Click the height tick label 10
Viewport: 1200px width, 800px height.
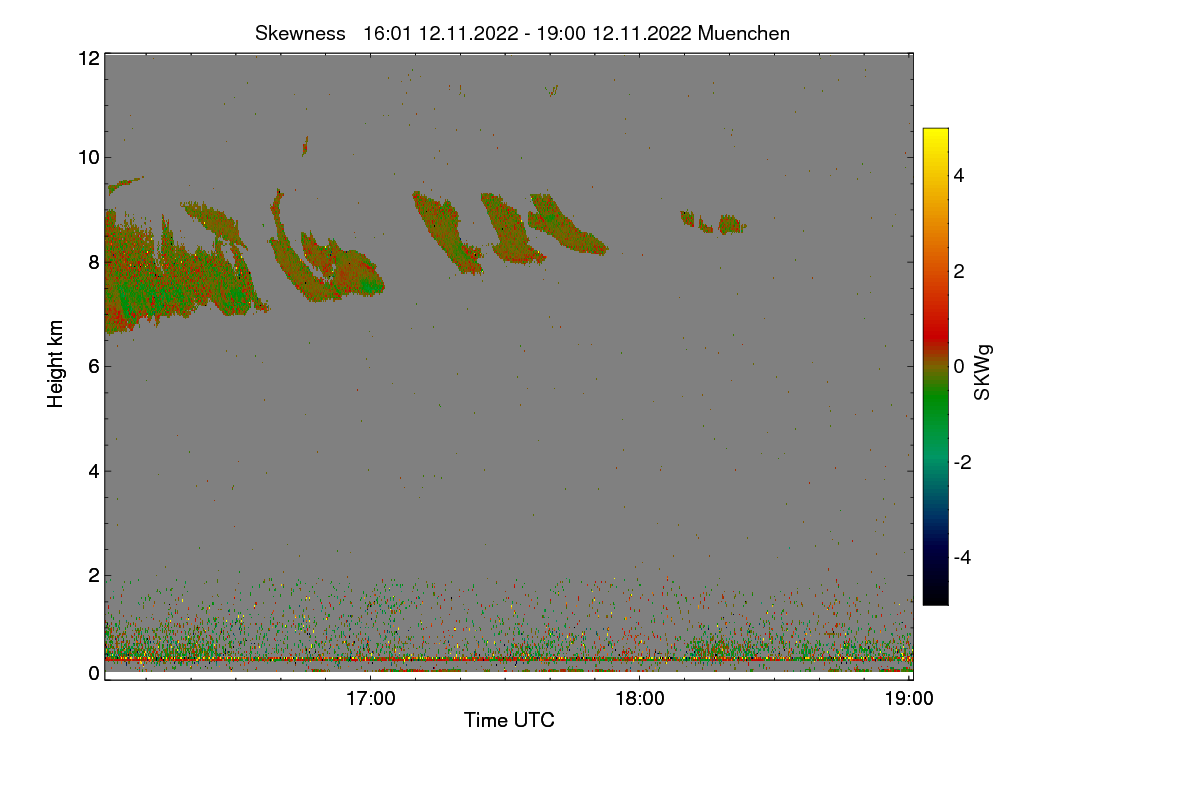(88, 156)
